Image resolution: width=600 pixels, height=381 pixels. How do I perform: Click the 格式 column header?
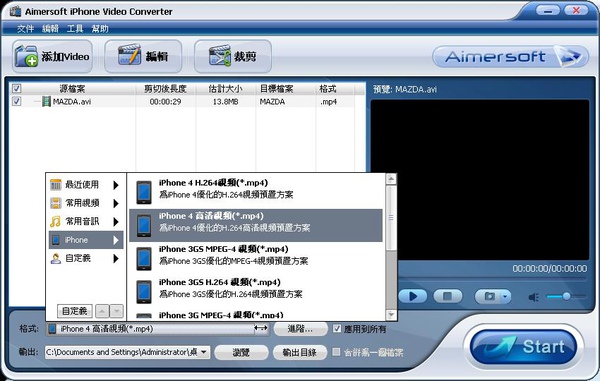(x=328, y=89)
